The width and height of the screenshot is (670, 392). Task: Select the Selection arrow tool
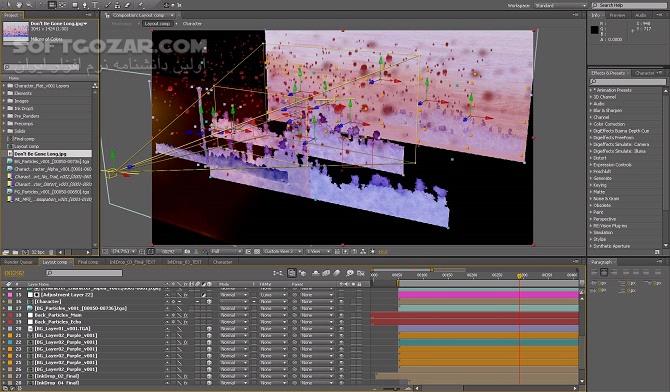click(x=9, y=5)
